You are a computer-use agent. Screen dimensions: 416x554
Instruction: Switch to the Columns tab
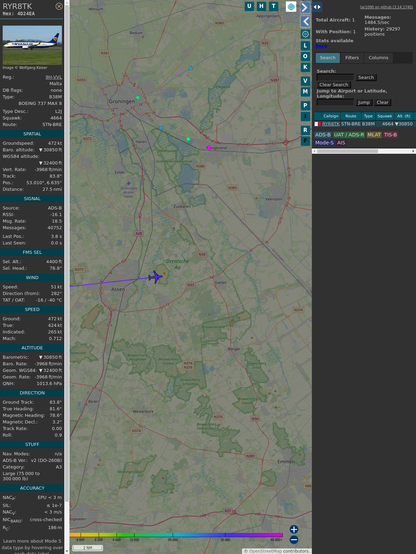[378, 58]
